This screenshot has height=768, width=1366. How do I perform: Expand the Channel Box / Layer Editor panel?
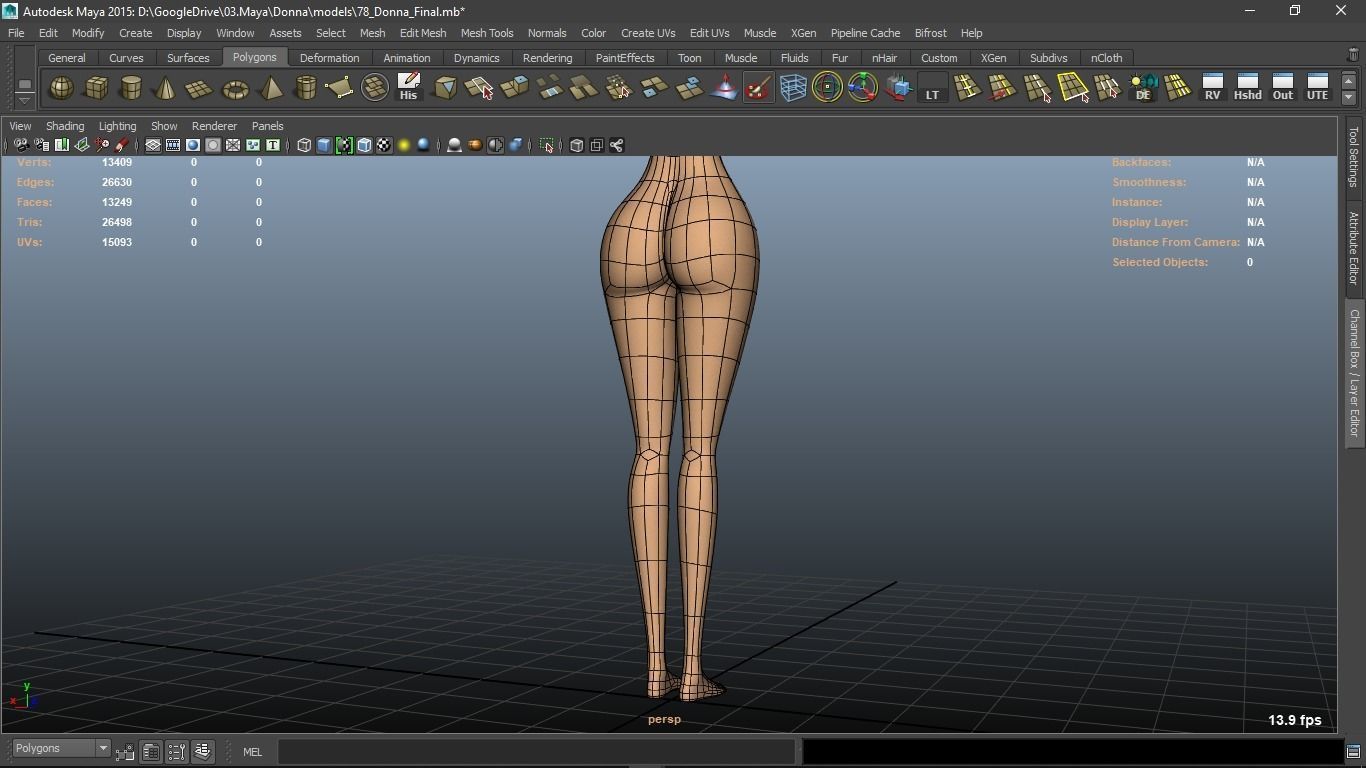pyautogui.click(x=1354, y=373)
